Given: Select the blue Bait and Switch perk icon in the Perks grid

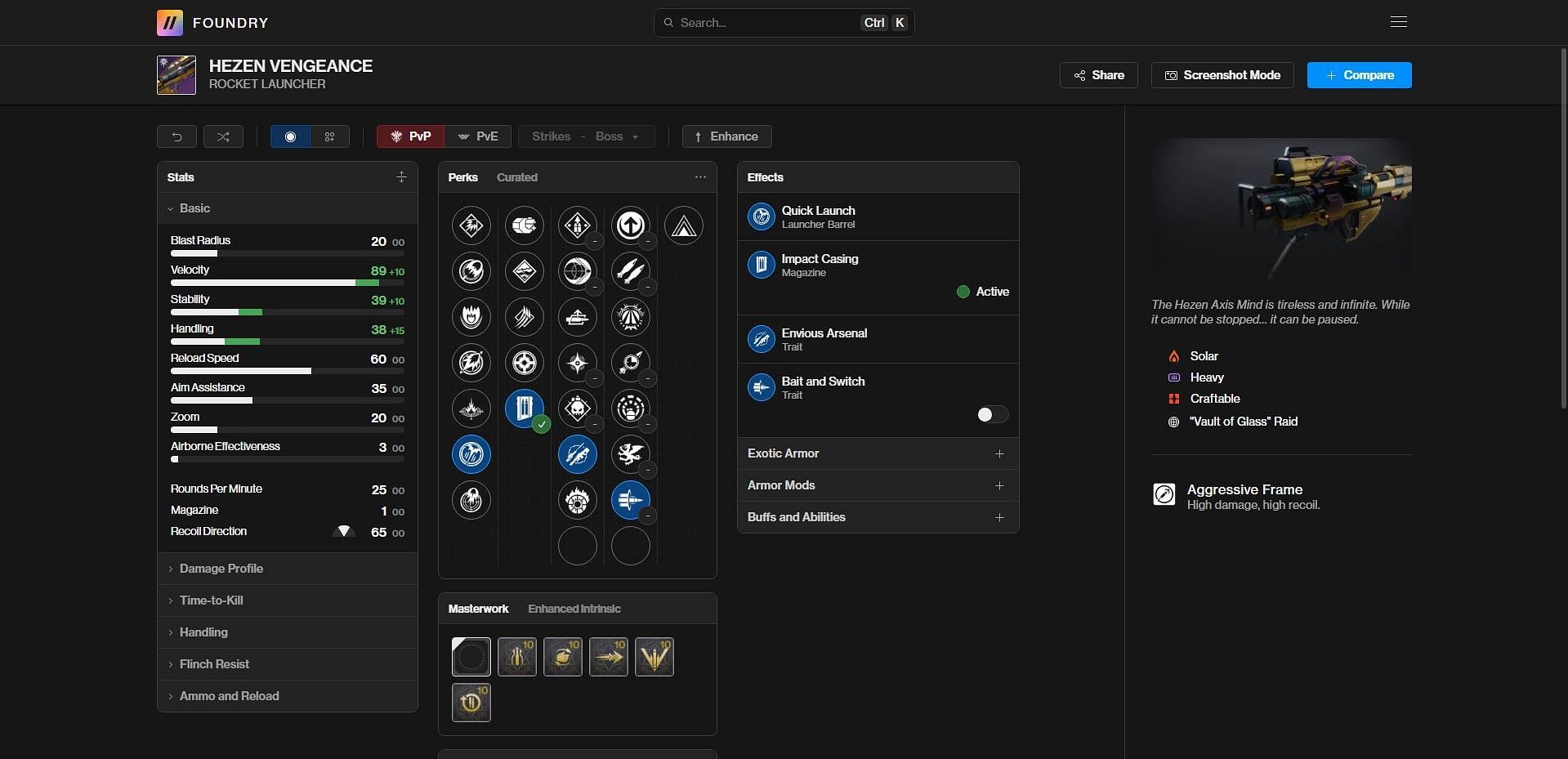Looking at the screenshot, I should (x=631, y=501).
